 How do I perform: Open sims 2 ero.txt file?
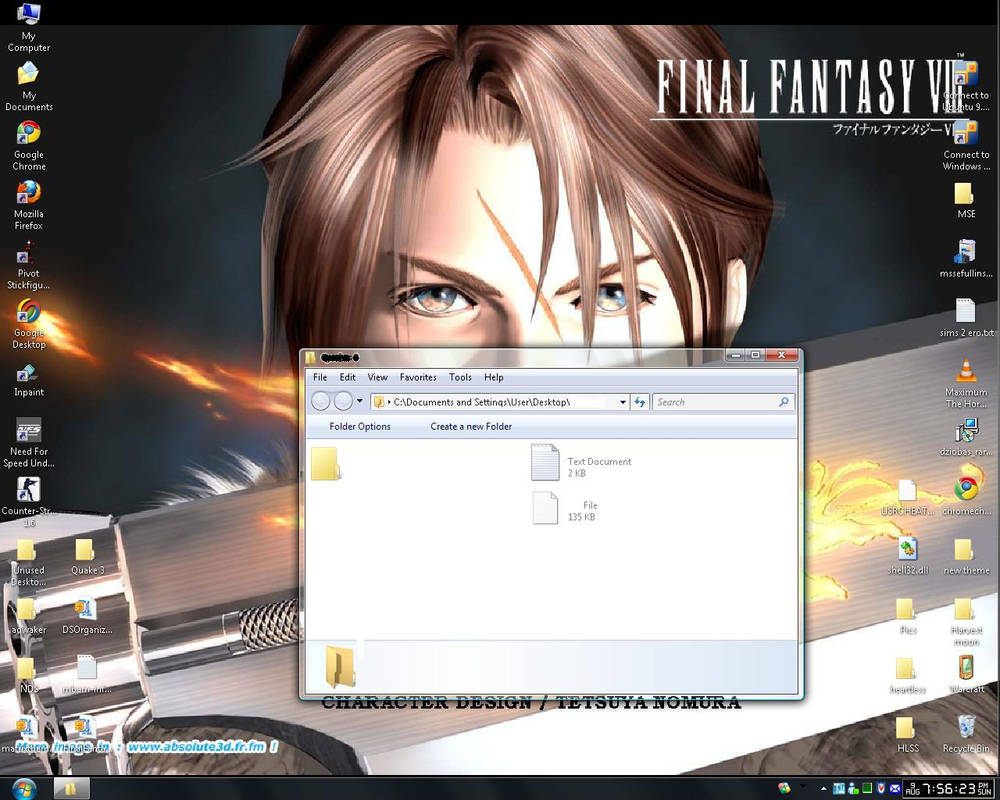966,318
